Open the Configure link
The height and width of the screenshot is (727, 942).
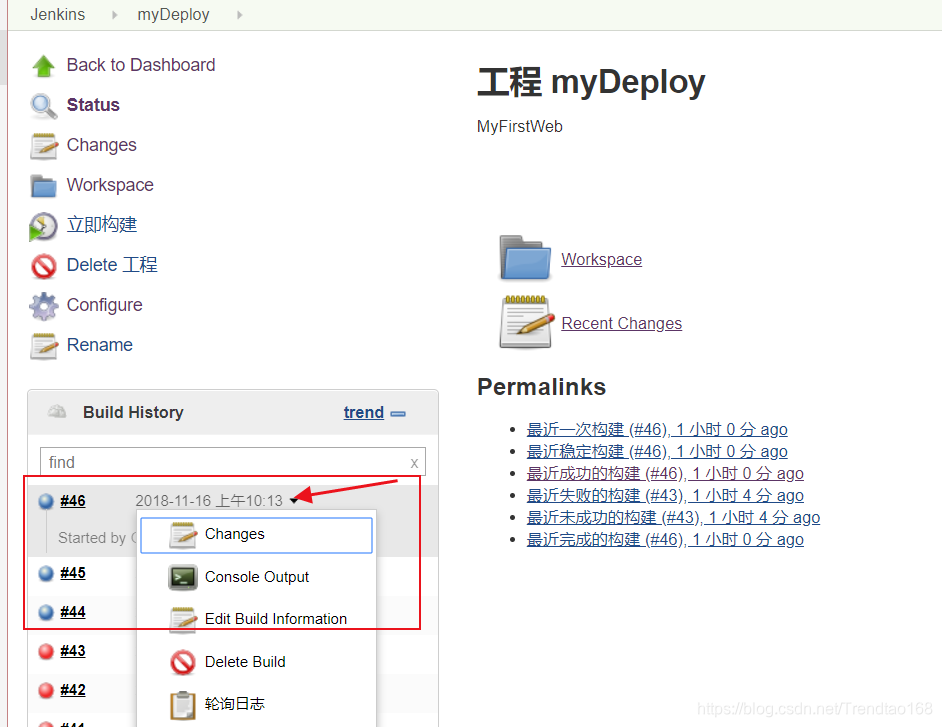click(105, 305)
